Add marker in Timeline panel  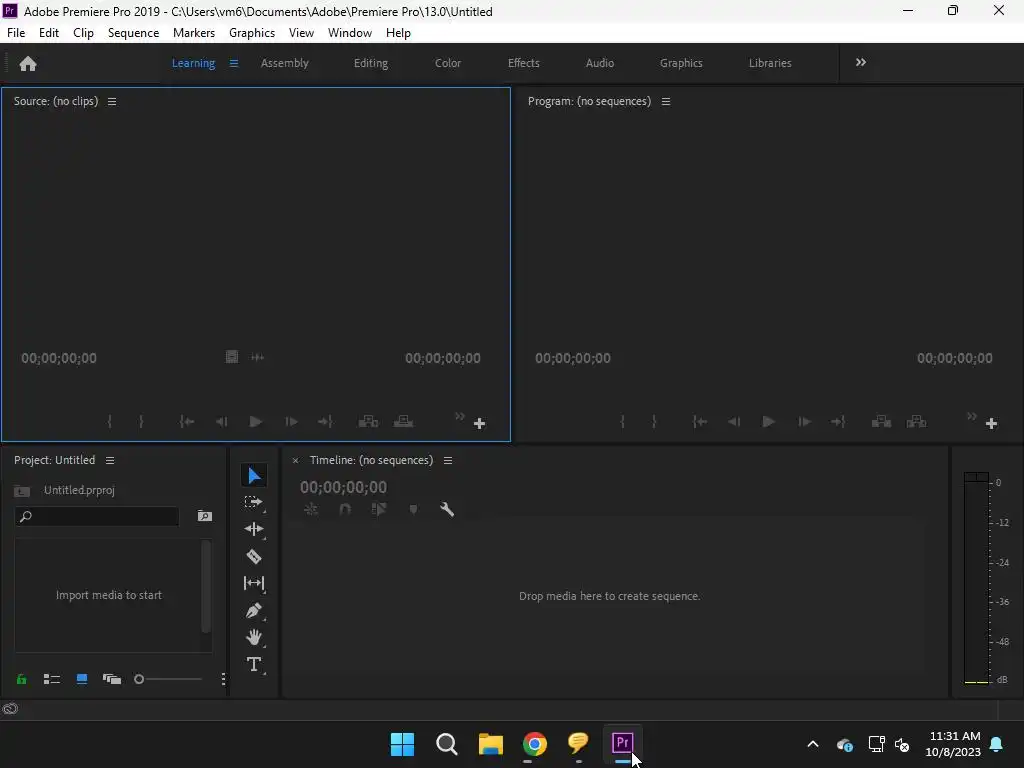[x=413, y=509]
